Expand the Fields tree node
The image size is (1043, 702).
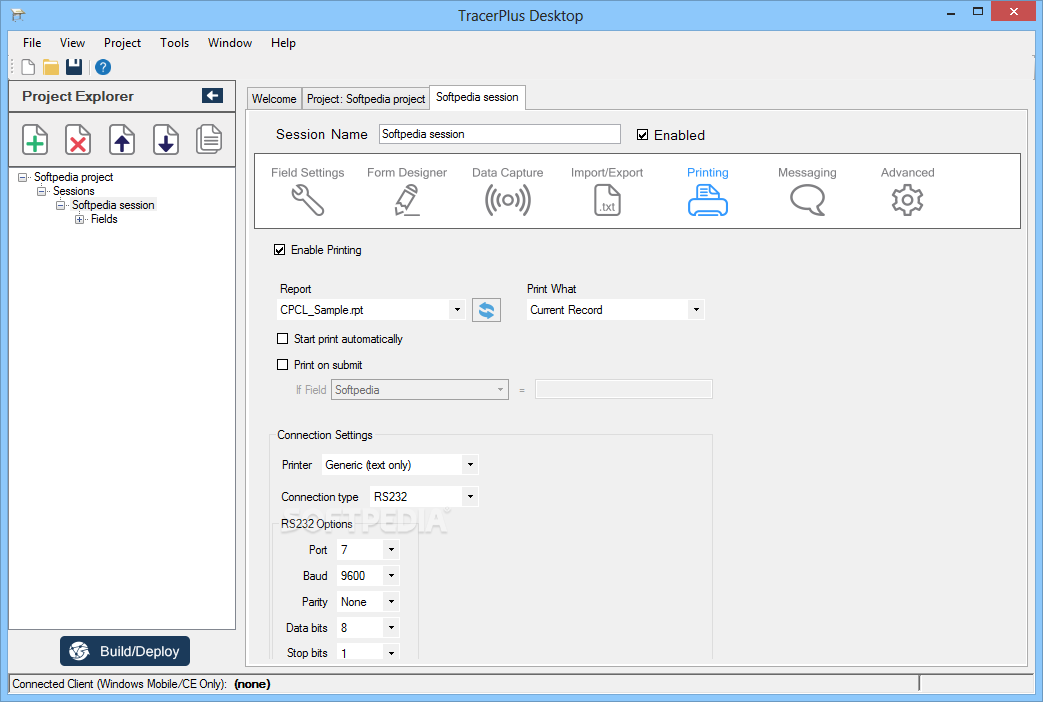pyautogui.click(x=79, y=219)
